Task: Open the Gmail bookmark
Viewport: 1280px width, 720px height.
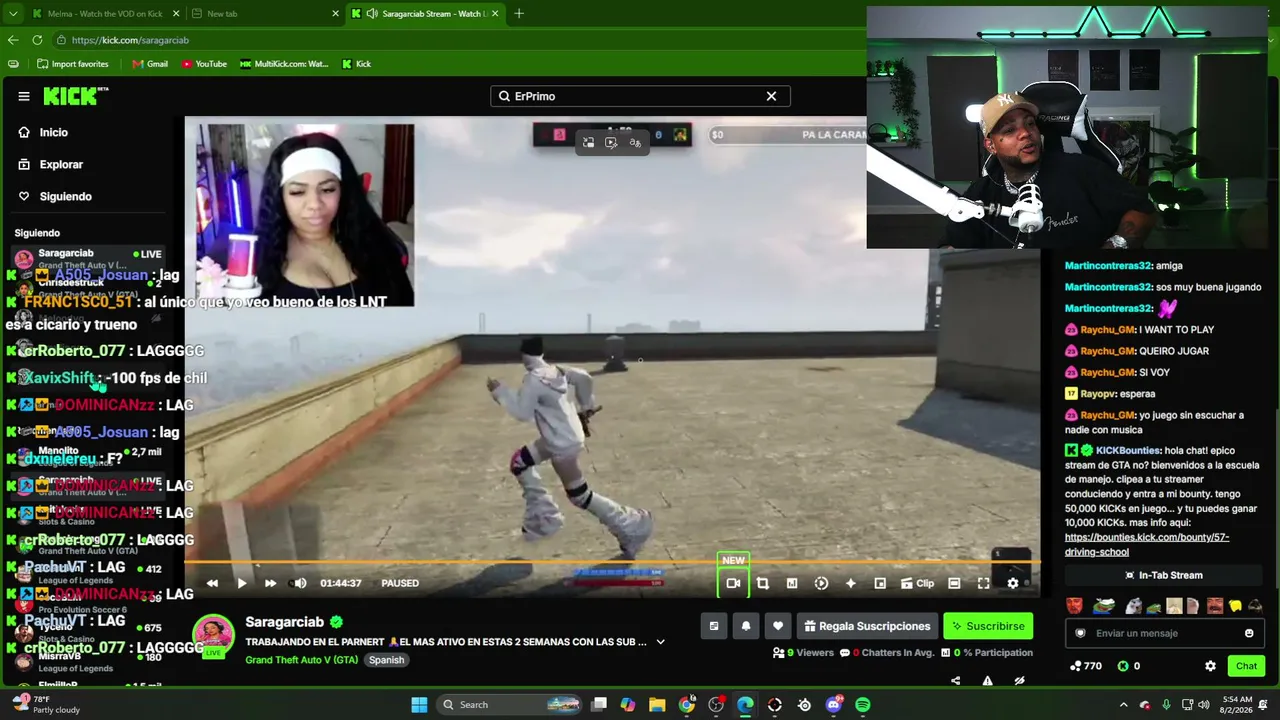Action: (150, 64)
